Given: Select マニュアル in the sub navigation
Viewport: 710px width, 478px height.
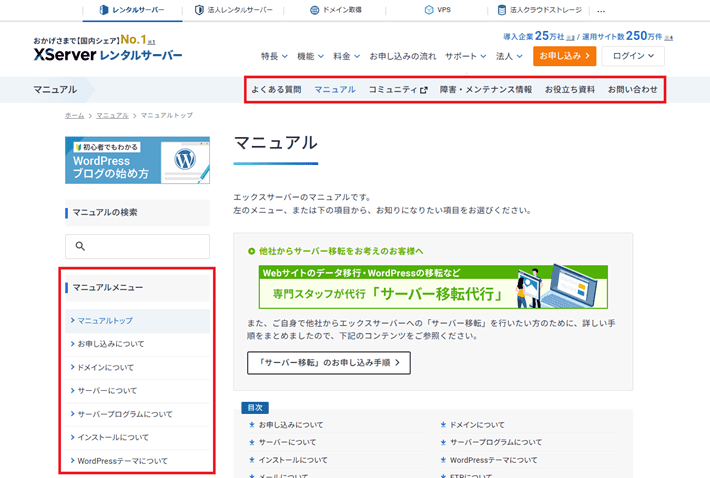Looking at the screenshot, I should coord(335,90).
